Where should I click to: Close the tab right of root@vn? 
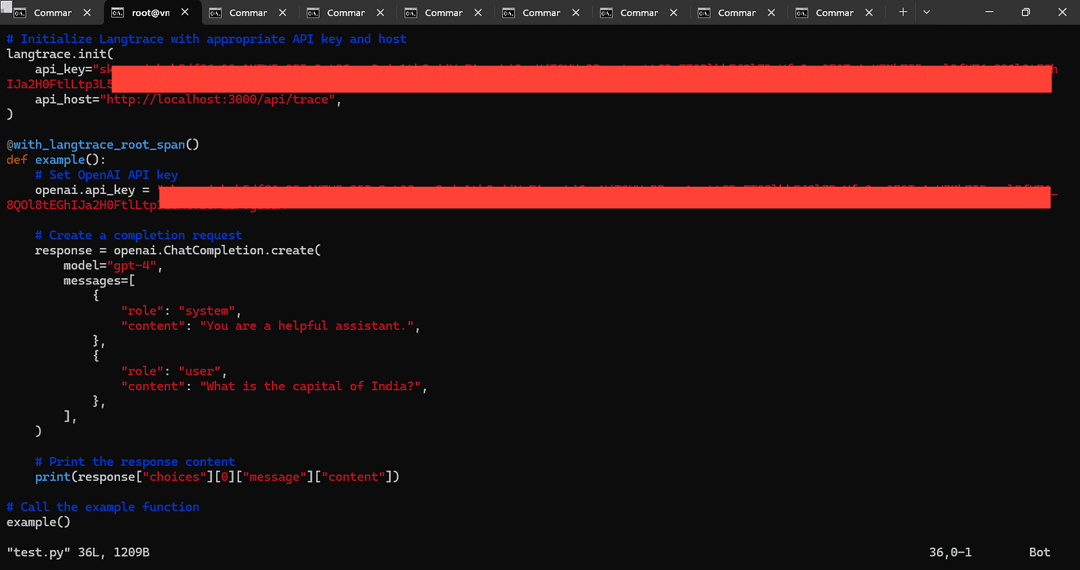tap(283, 13)
